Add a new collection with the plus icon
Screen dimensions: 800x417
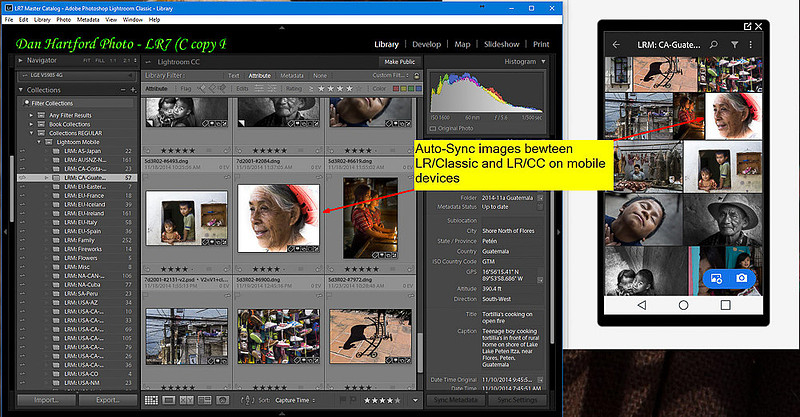pyautogui.click(x=133, y=90)
